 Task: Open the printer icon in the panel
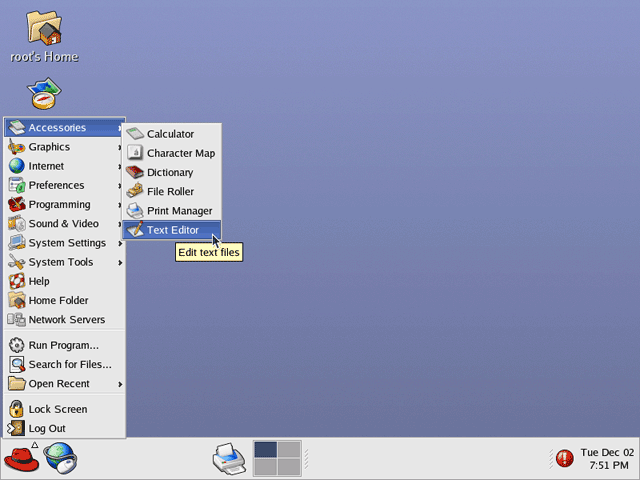[229, 459]
